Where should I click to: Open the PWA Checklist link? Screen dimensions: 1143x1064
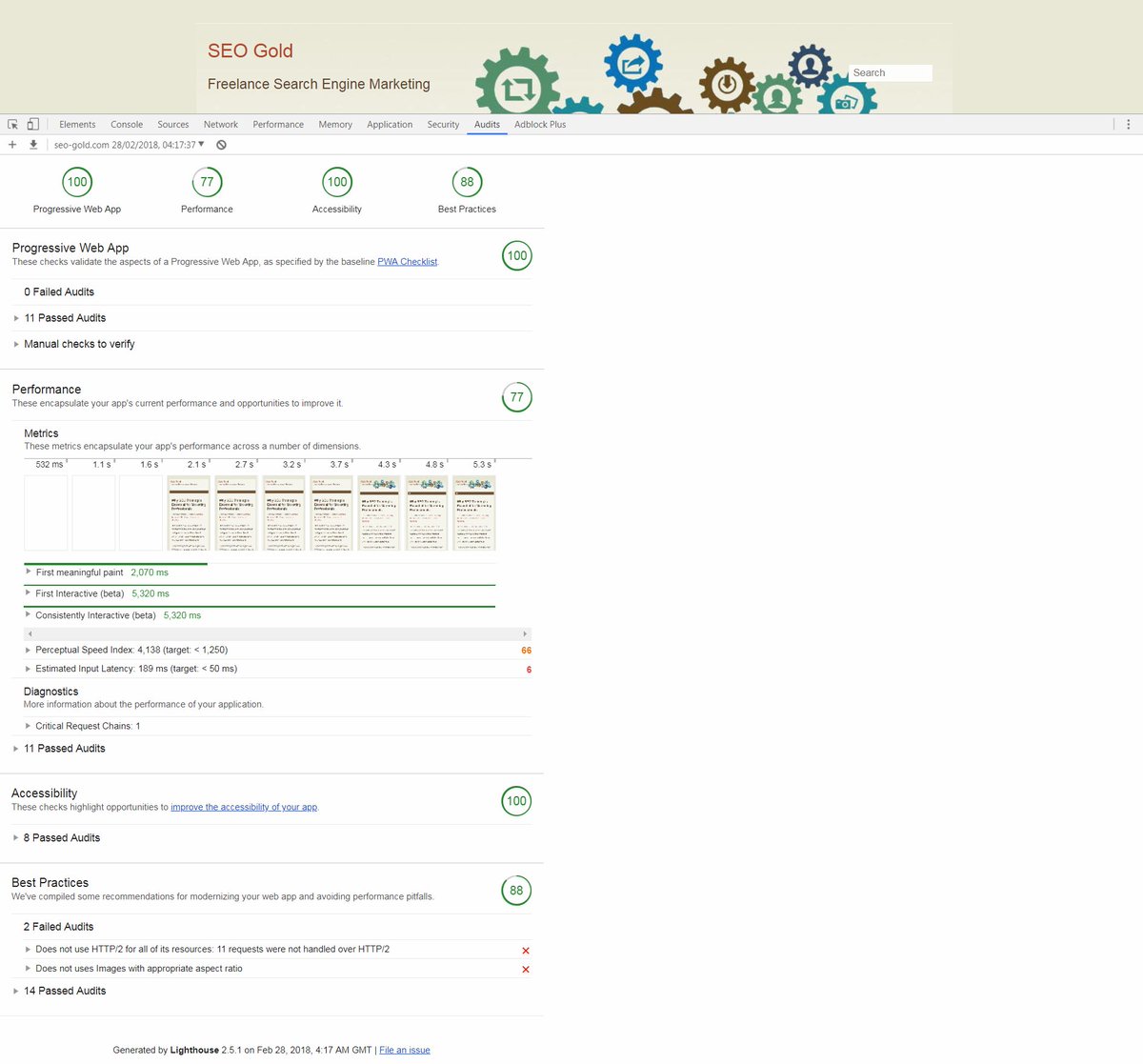click(407, 262)
